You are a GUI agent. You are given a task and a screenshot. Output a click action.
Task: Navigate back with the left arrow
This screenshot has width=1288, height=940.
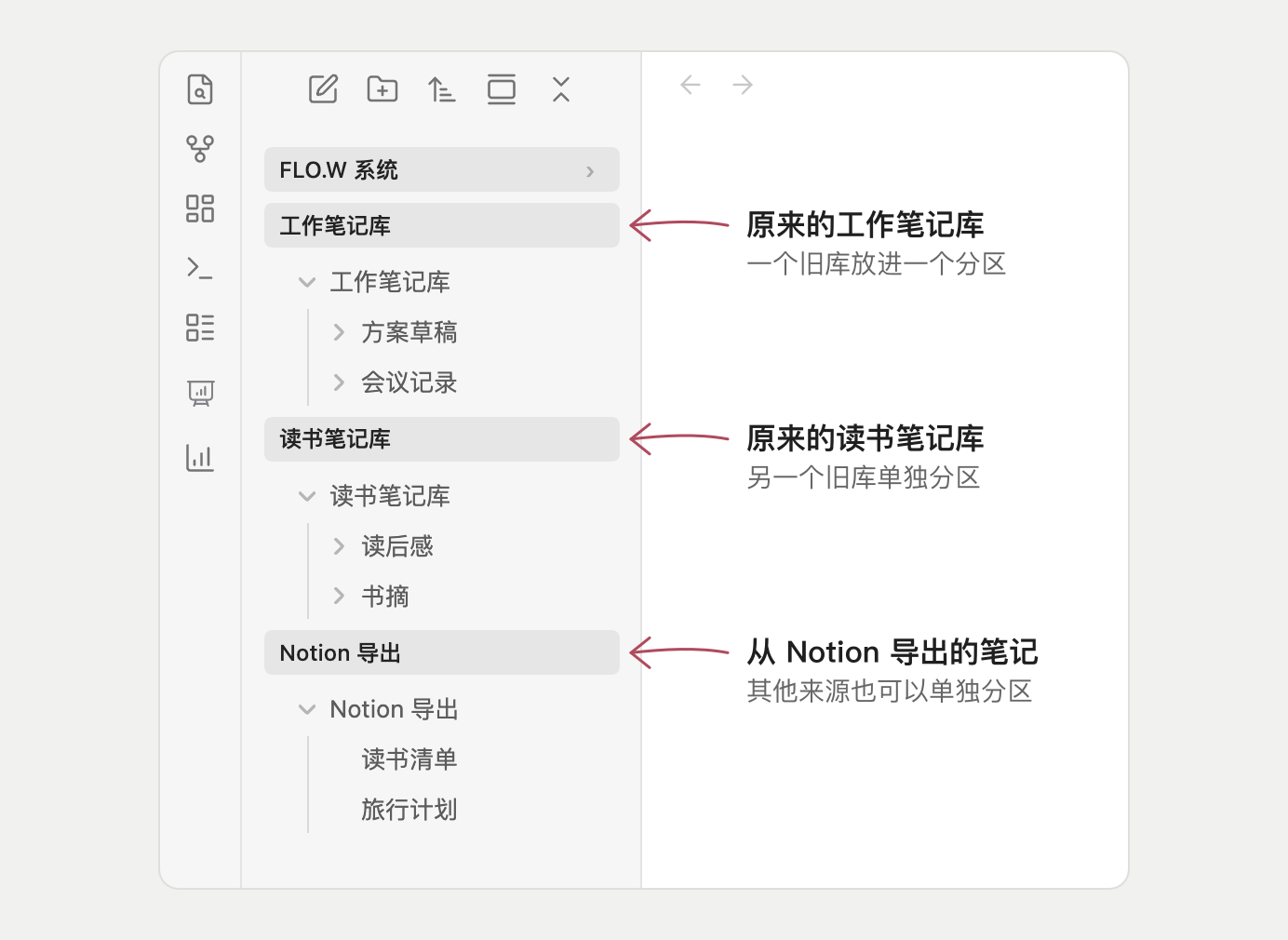click(x=690, y=86)
